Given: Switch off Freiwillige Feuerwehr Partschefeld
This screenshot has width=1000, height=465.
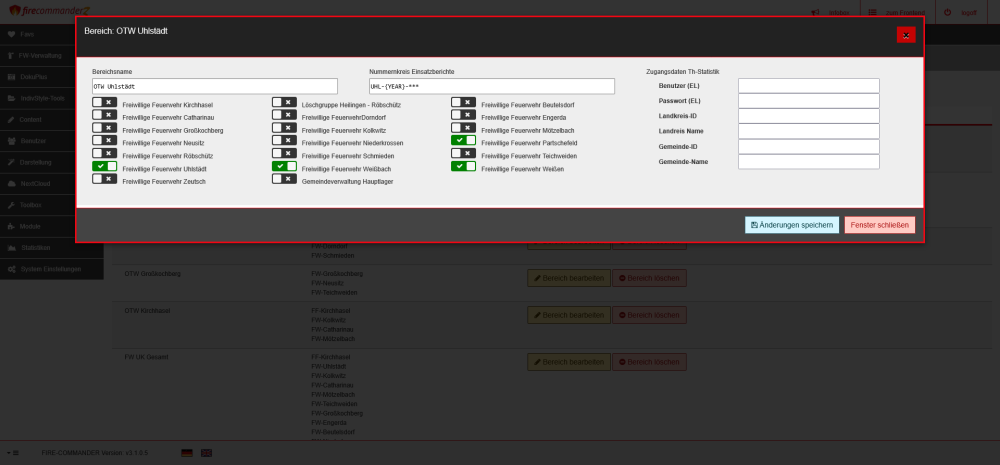Looking at the screenshot, I should click(462, 141).
